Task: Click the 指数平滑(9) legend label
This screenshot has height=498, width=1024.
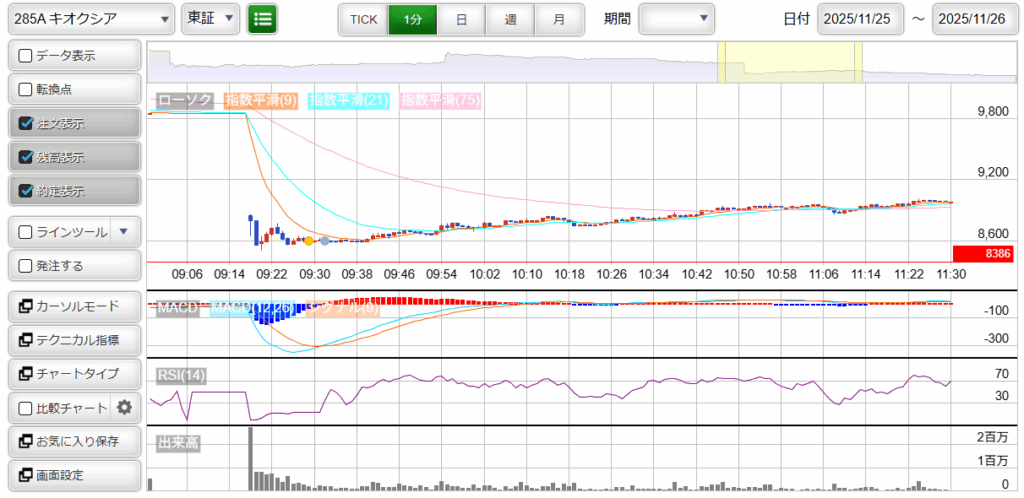Action: pyautogui.click(x=261, y=100)
